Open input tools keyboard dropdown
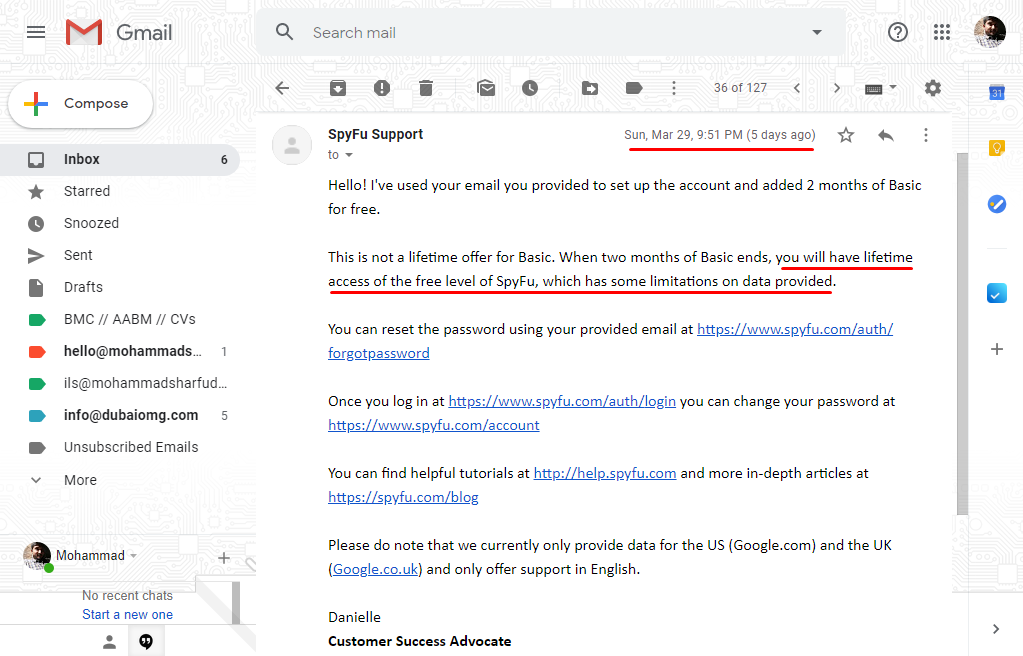Screen dimensions: 1023x656 881,88
